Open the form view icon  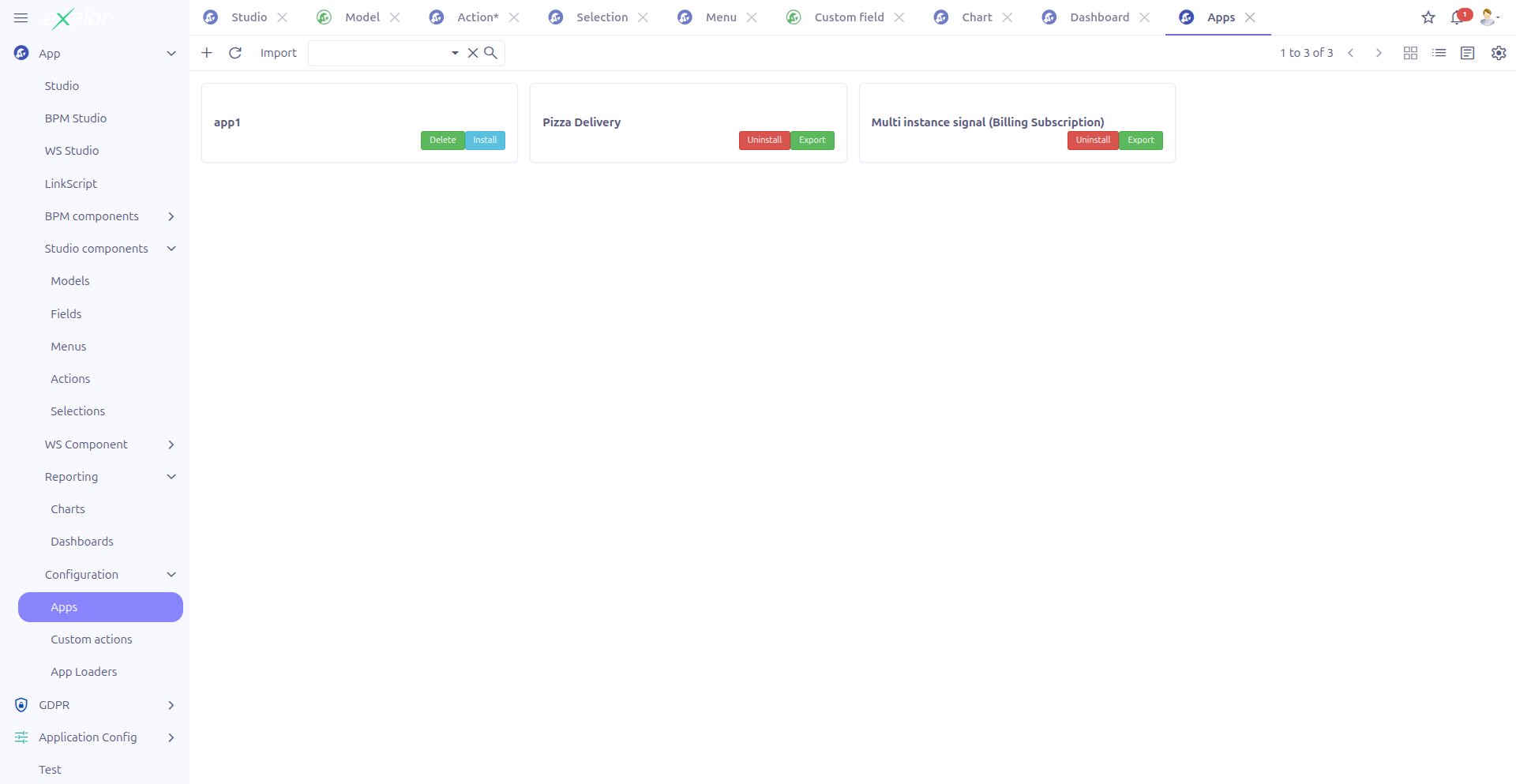coord(1468,53)
